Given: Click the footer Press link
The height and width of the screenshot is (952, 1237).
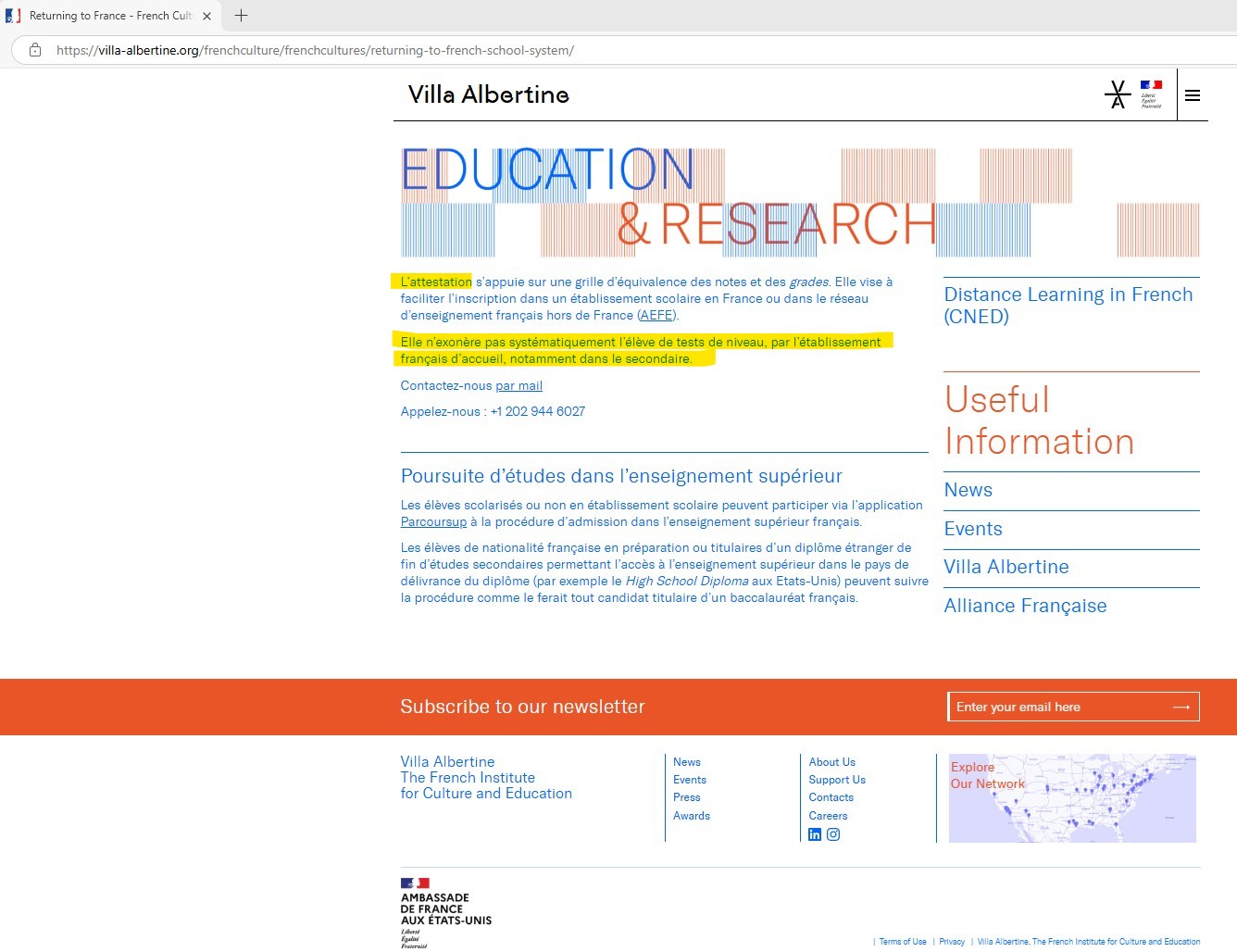Looking at the screenshot, I should [686, 797].
